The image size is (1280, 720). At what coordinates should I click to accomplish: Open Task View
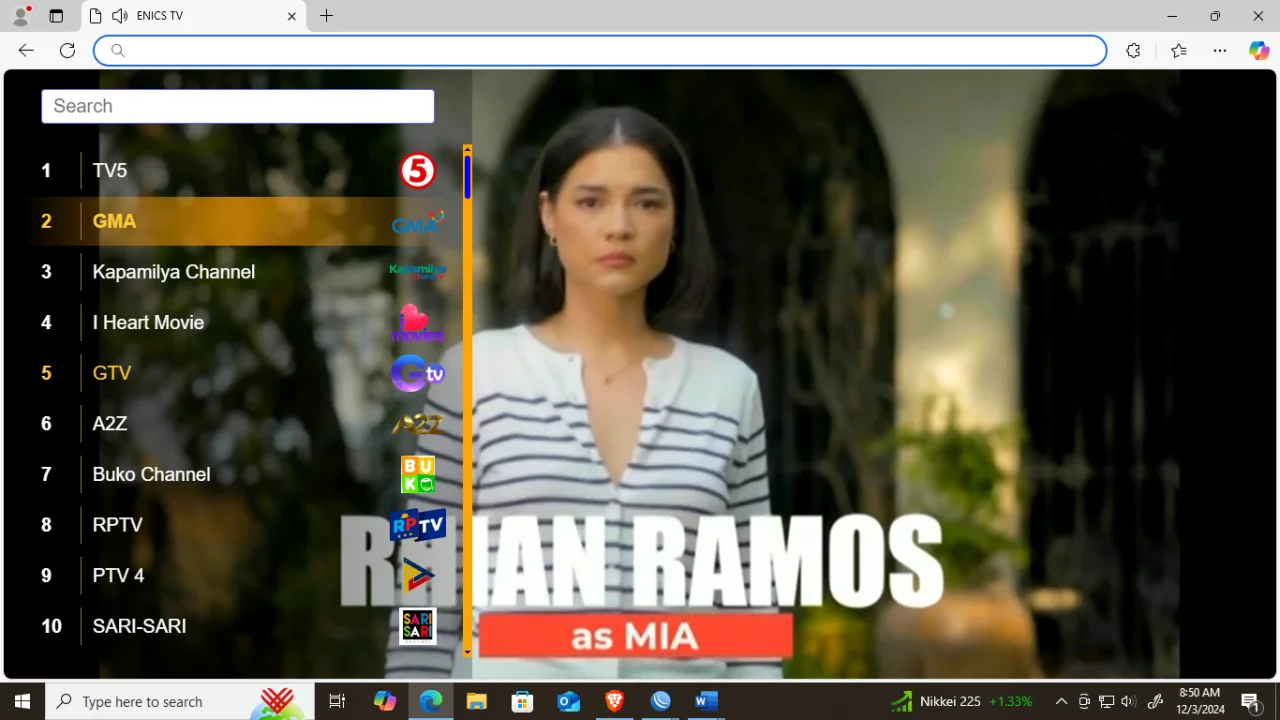(x=337, y=701)
